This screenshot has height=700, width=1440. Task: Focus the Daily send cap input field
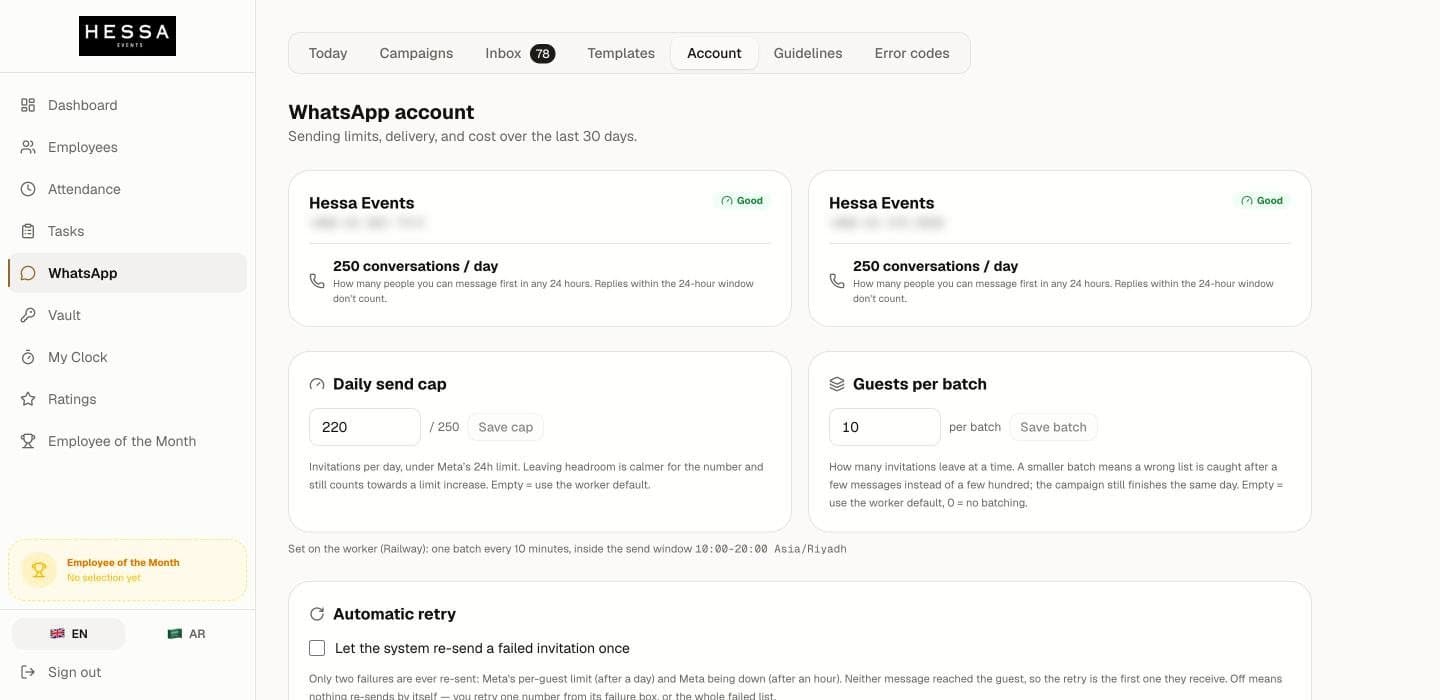point(365,427)
